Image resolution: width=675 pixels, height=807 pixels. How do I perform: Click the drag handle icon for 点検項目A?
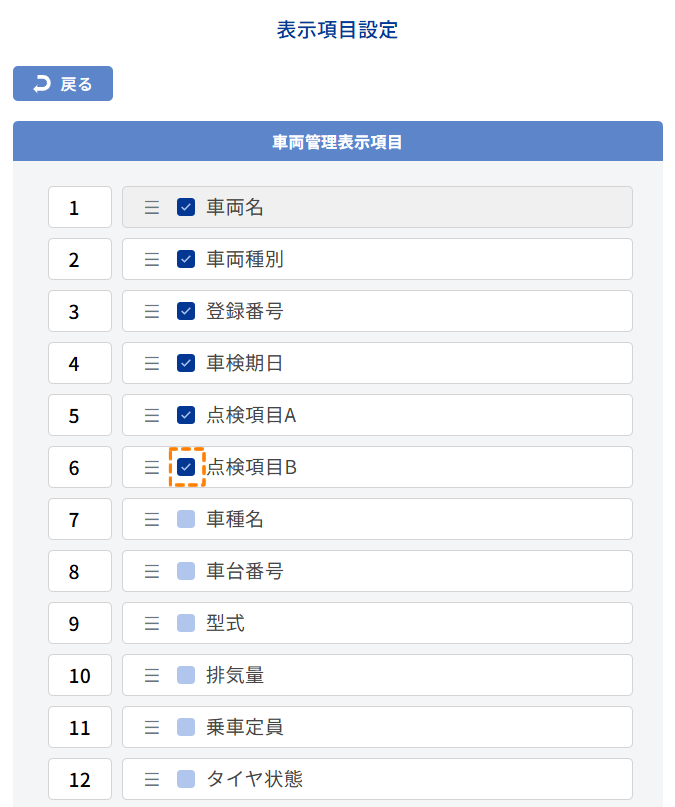152,415
